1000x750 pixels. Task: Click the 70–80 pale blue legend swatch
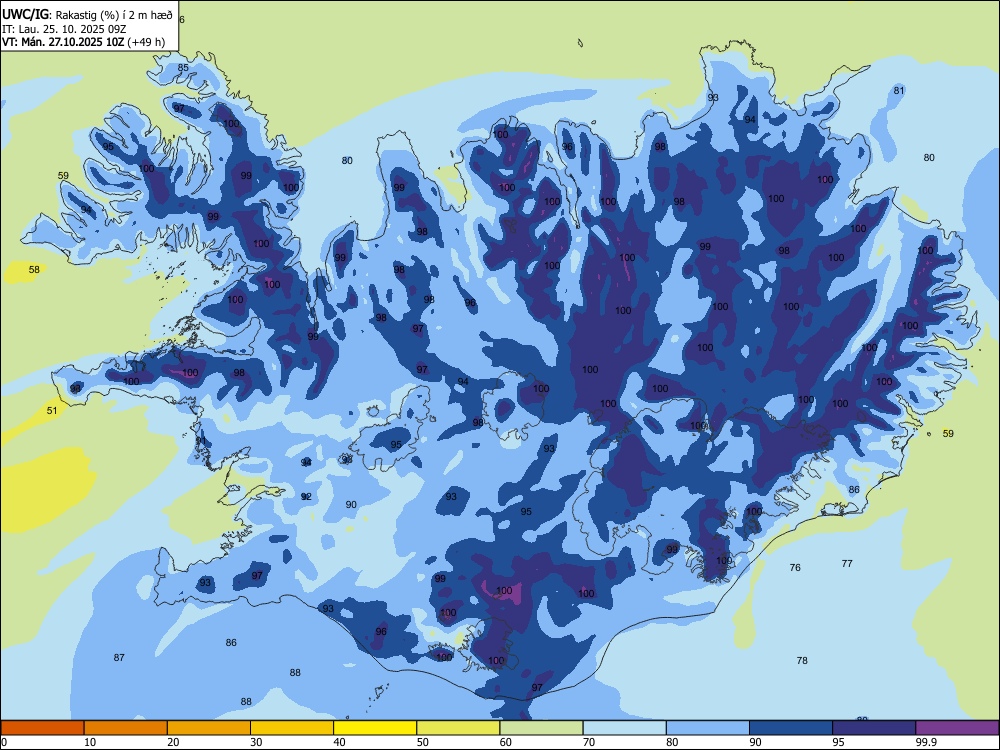(x=624, y=728)
